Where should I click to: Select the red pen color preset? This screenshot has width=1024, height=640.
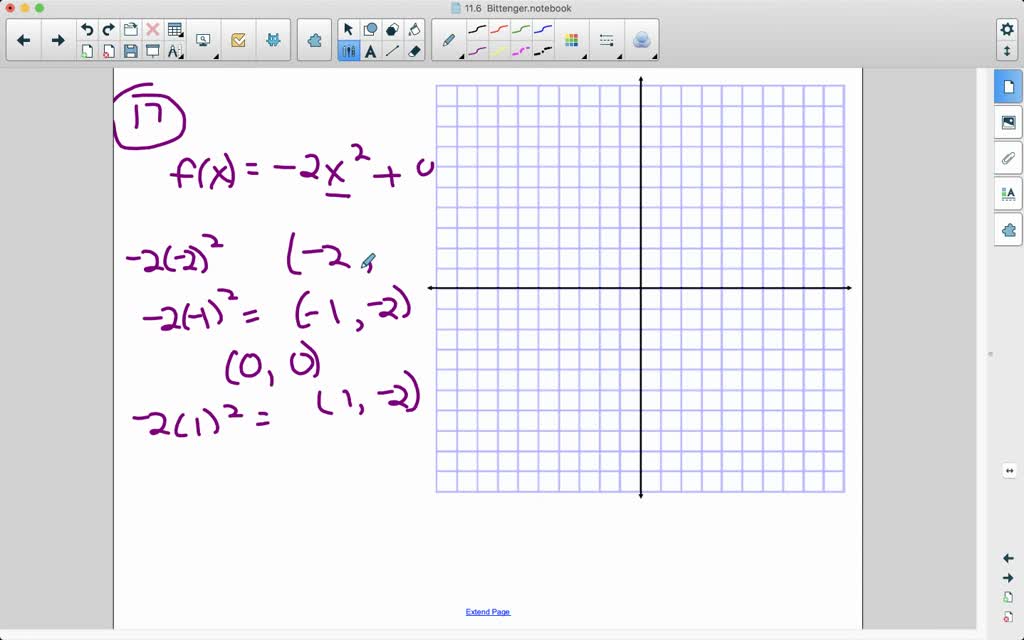[500, 30]
